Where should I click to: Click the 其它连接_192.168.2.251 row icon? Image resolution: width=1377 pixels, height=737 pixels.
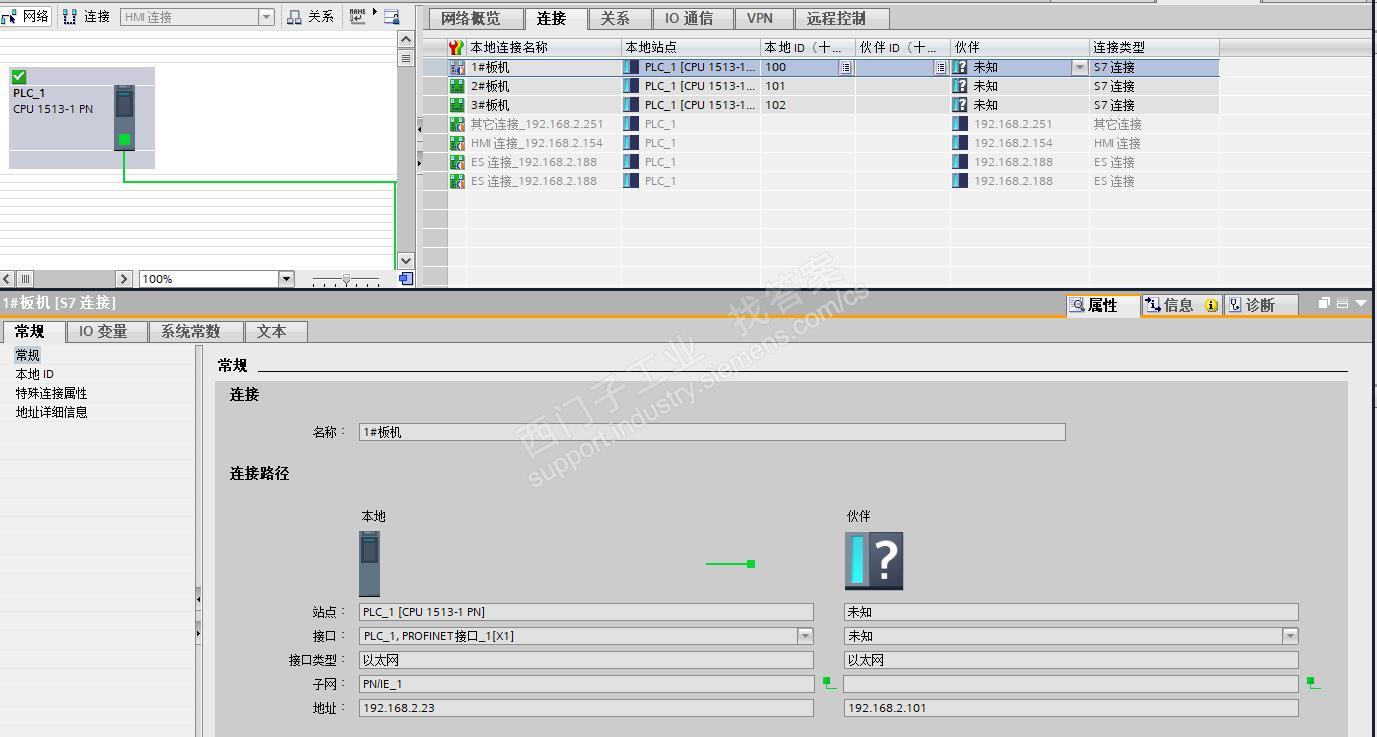(457, 124)
